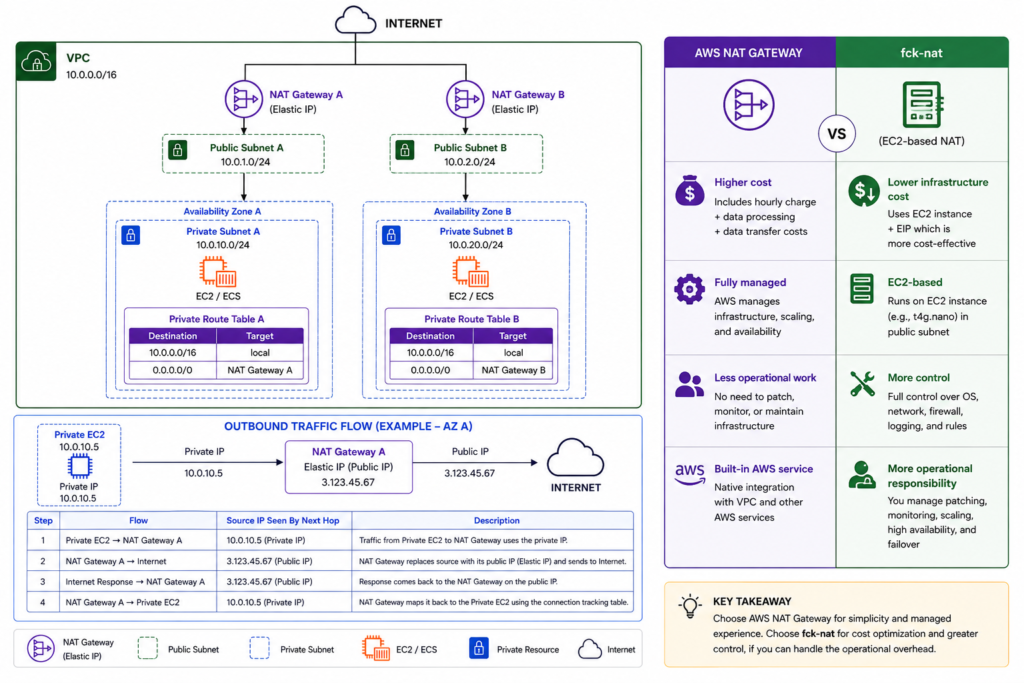This screenshot has width=1024, height=683.
Task: Click the Private Subnet A blue lock icon
Action: point(131,235)
